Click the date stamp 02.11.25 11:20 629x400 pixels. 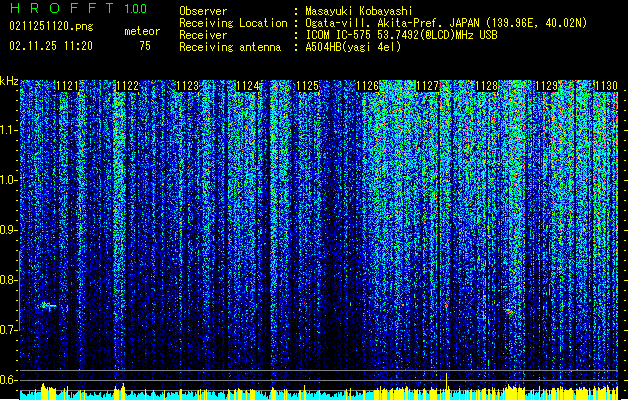[x=51, y=46]
